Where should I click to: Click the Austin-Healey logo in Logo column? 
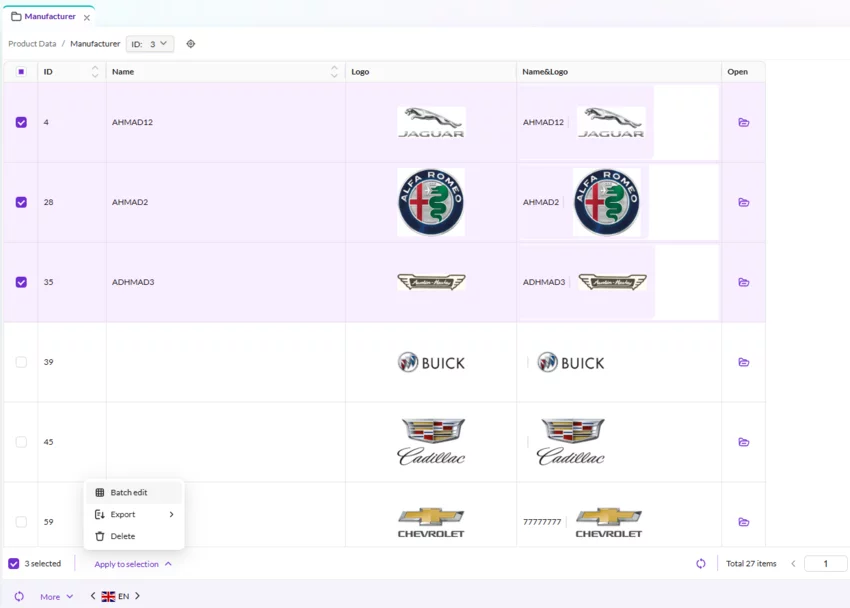[x=431, y=282]
